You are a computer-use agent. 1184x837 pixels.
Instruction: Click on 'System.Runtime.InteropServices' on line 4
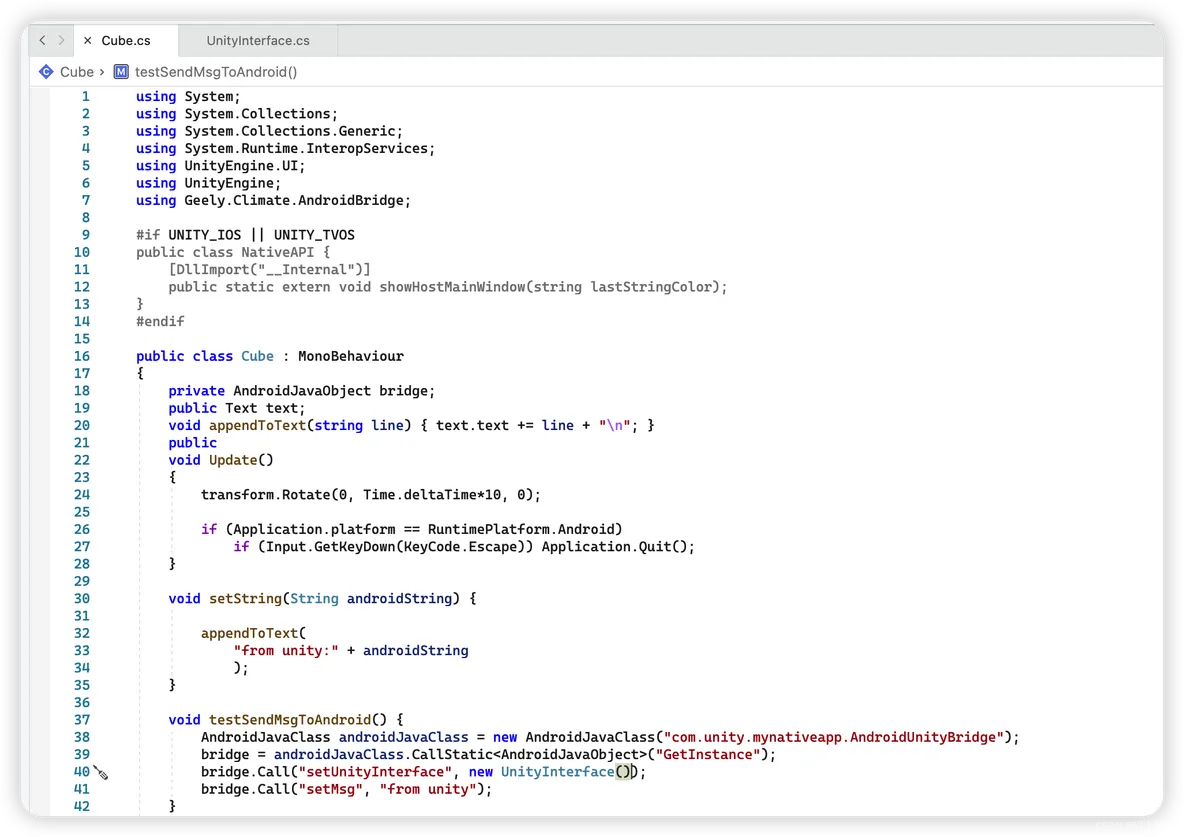pos(306,149)
